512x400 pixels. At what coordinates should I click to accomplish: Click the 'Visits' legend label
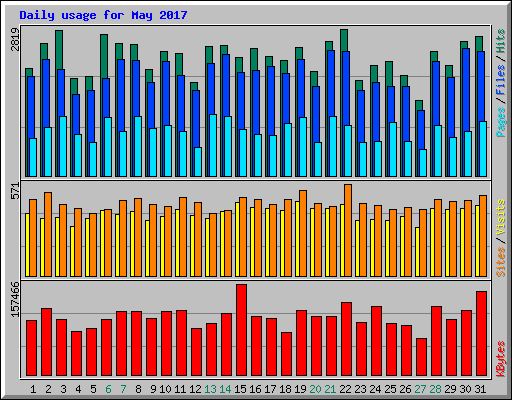click(501, 217)
